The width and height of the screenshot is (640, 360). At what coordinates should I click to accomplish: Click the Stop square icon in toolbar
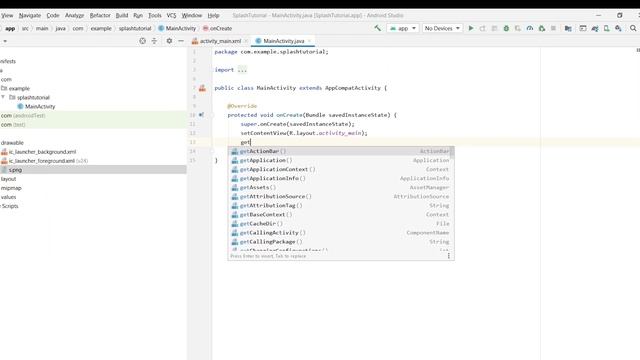(553, 28)
